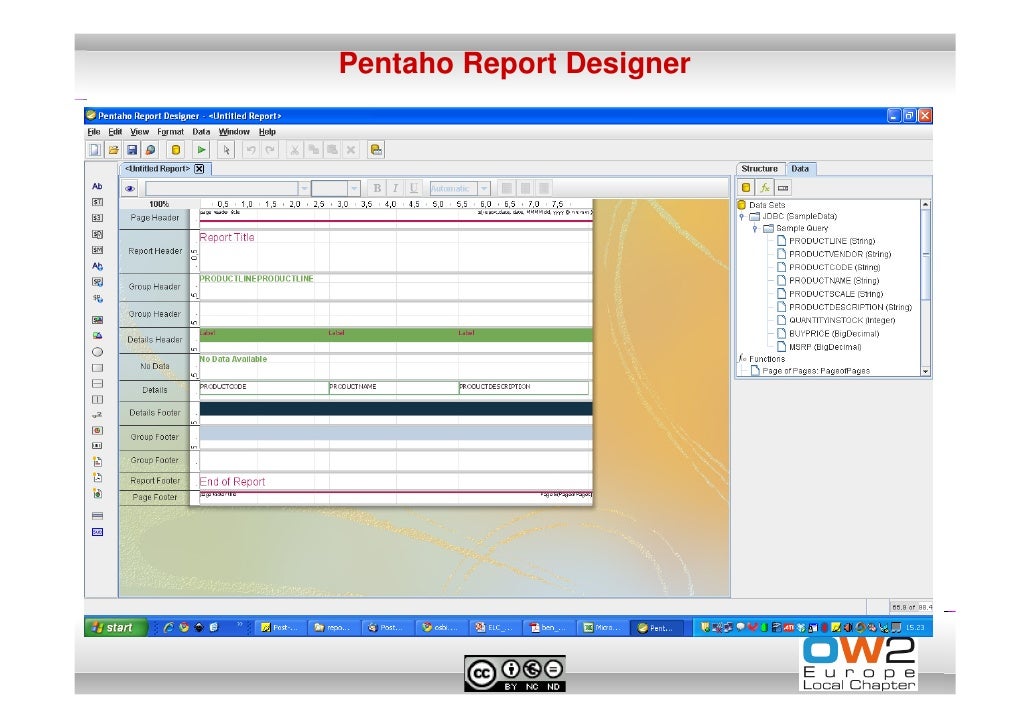Select the text-field 'ST' palette tool
The height and width of the screenshot is (728, 1030).
click(x=97, y=202)
